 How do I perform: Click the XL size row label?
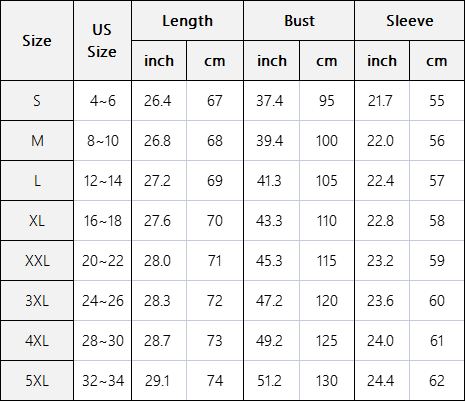click(37, 221)
